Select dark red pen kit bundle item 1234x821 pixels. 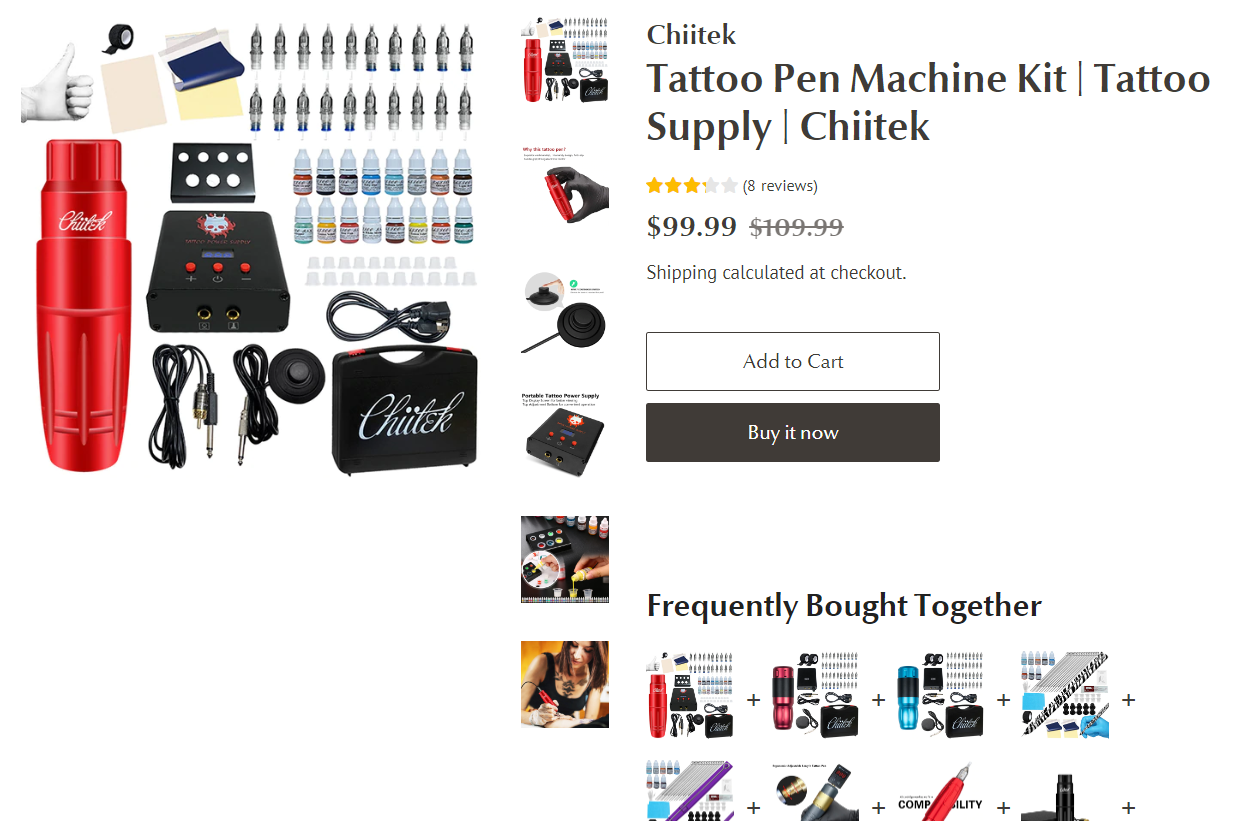click(815, 696)
